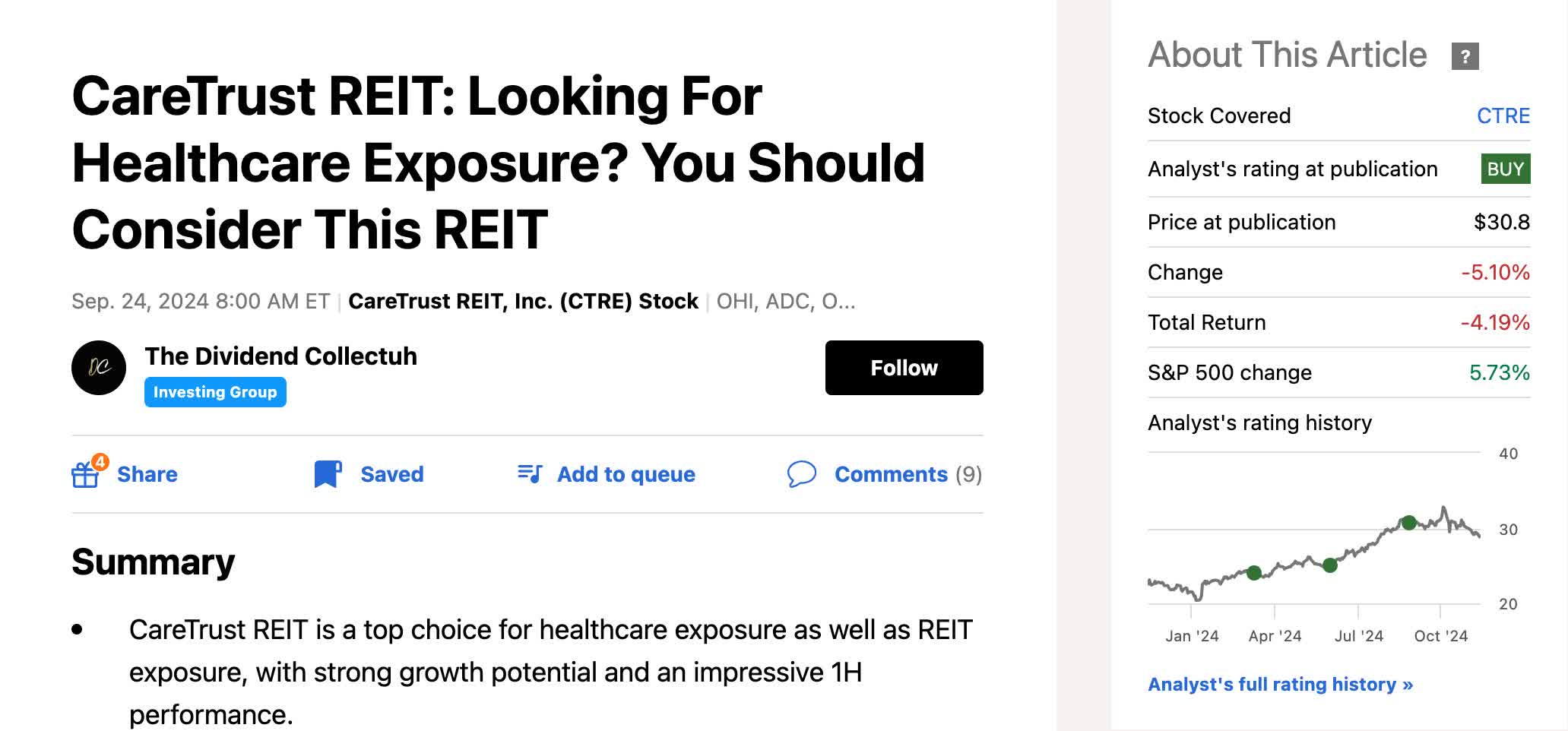Click The Dividend Collectuh profile avatar
1568x731 pixels.
click(x=100, y=368)
